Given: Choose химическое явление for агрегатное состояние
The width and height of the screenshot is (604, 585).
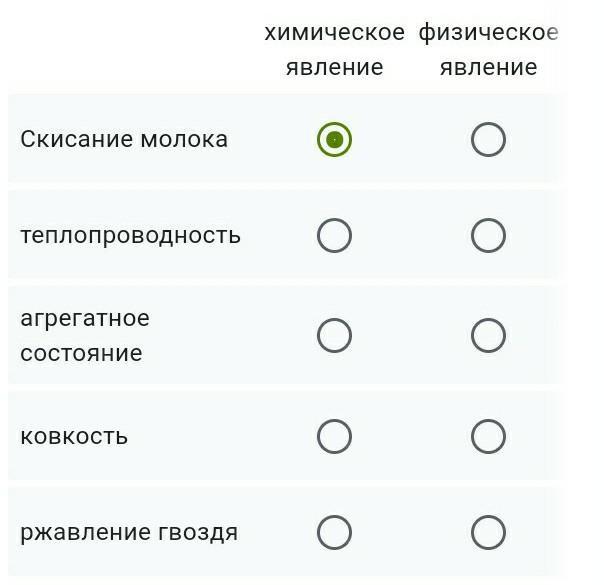Looking at the screenshot, I should pos(334,335).
